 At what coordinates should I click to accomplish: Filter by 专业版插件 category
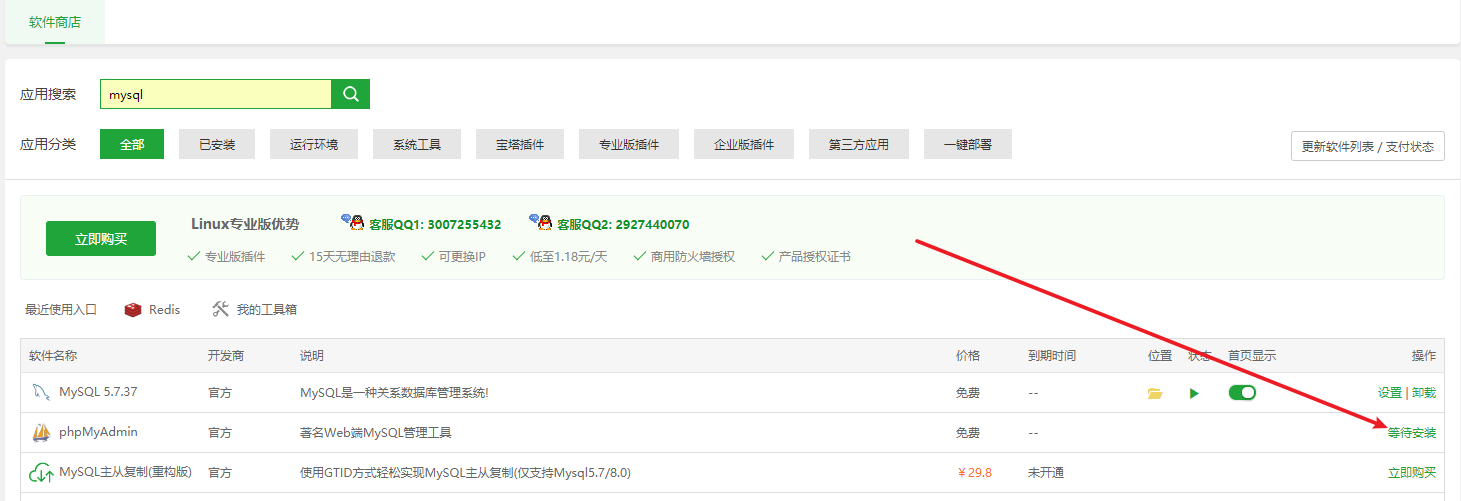629,145
